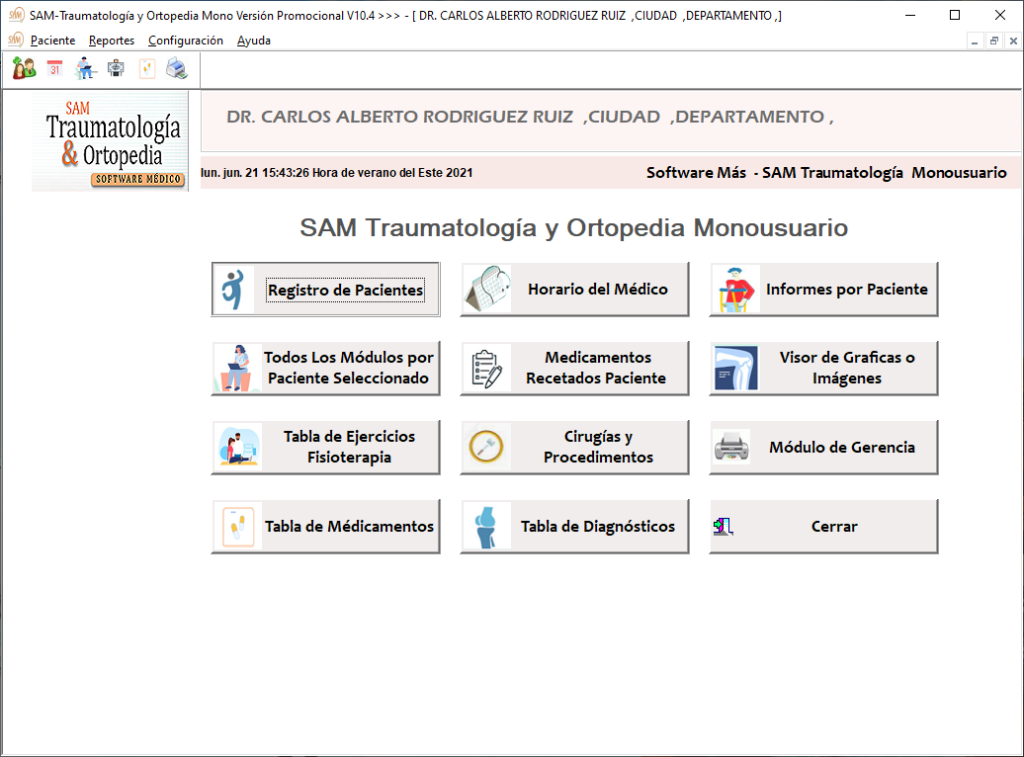This screenshot has width=1024, height=757.
Task: Click the SAM logo icon in menu bar
Action: [15, 40]
